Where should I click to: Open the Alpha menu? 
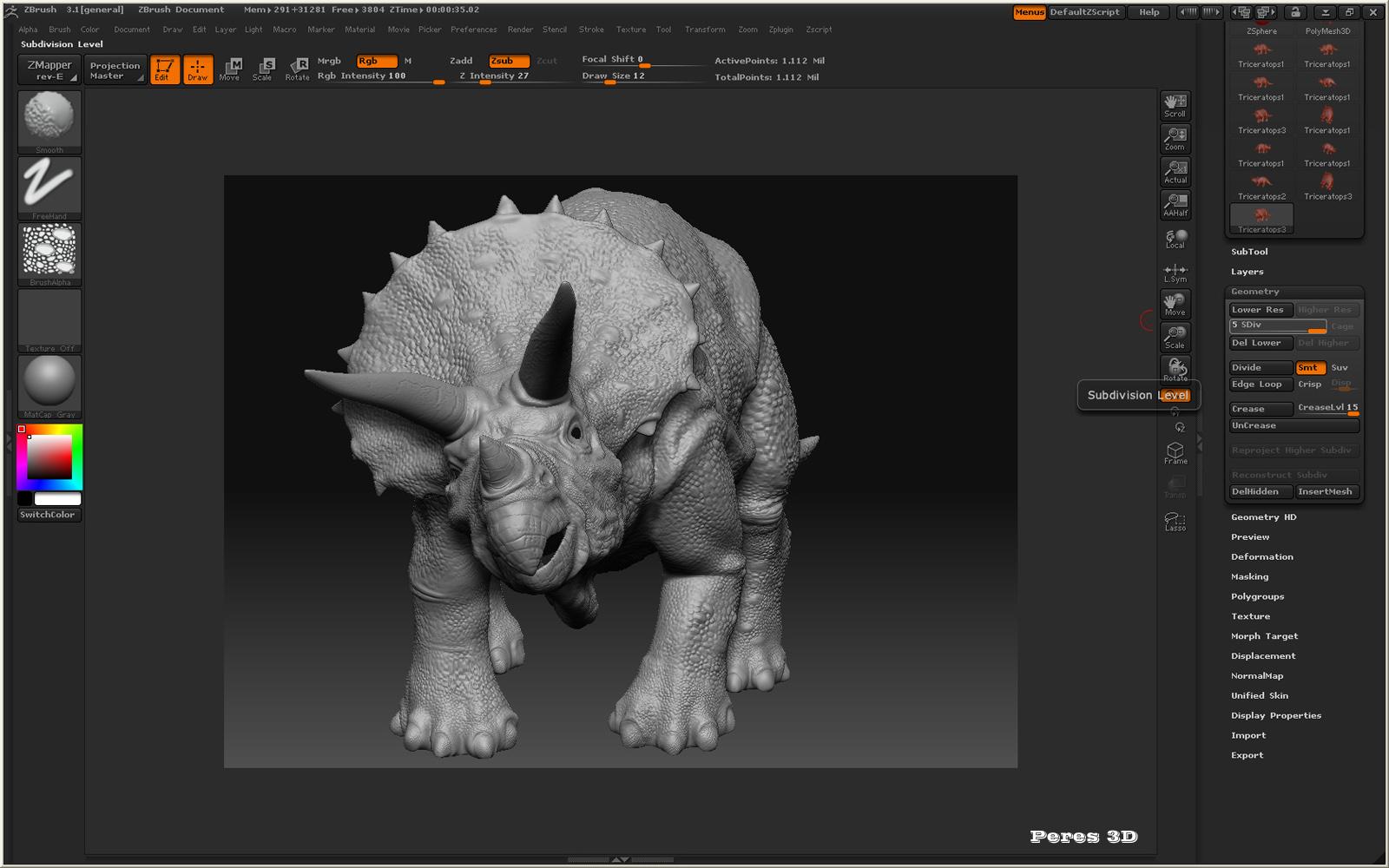[29, 30]
